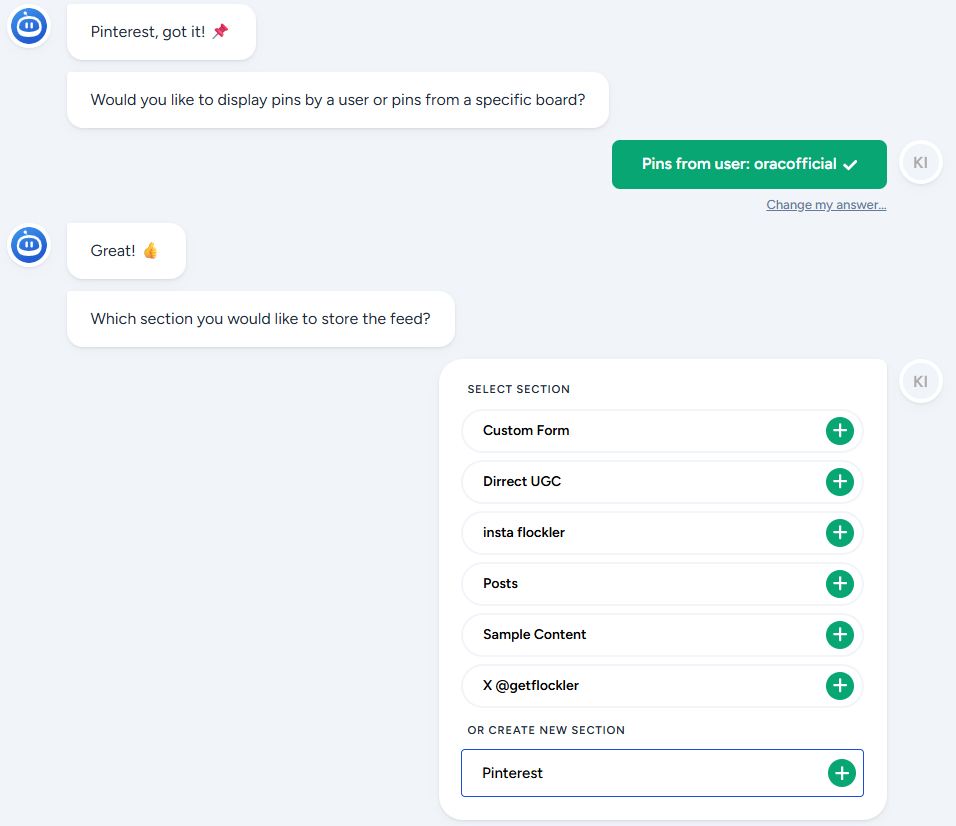Click Change my answer link
Image resolution: width=956 pixels, height=826 pixels.
(826, 205)
